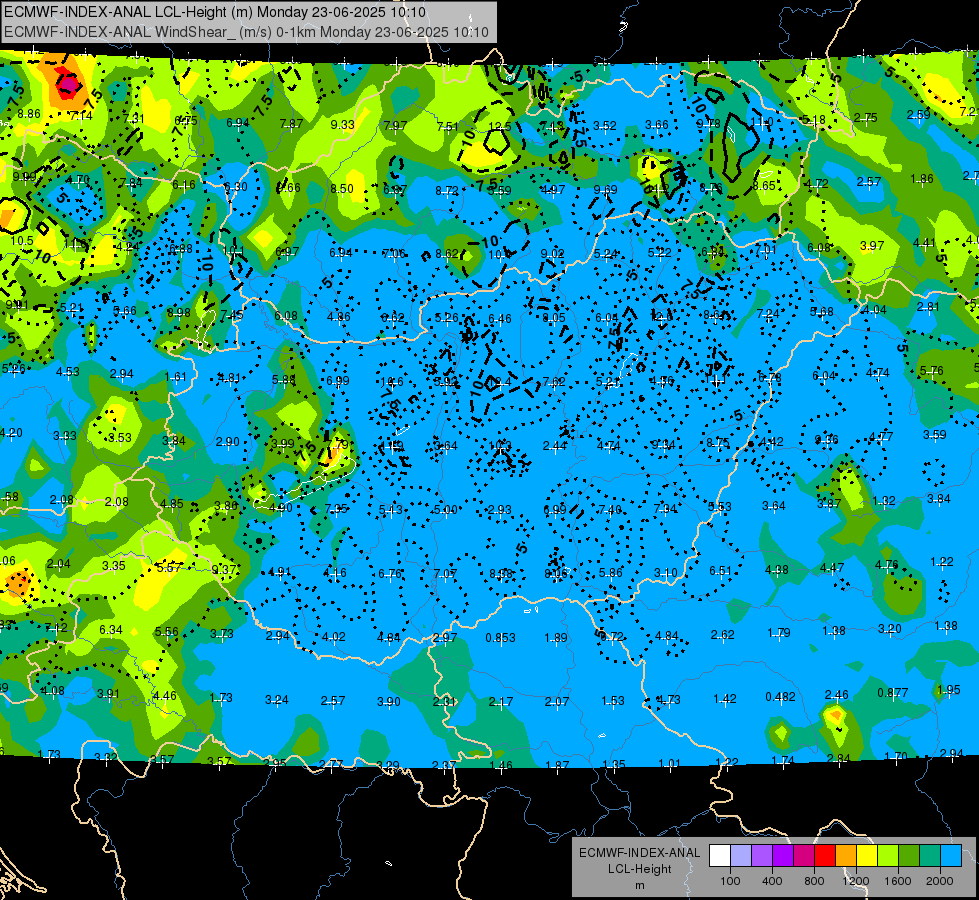979x900 pixels.
Task: Click the wind shear value 4.53
Action: (67, 372)
